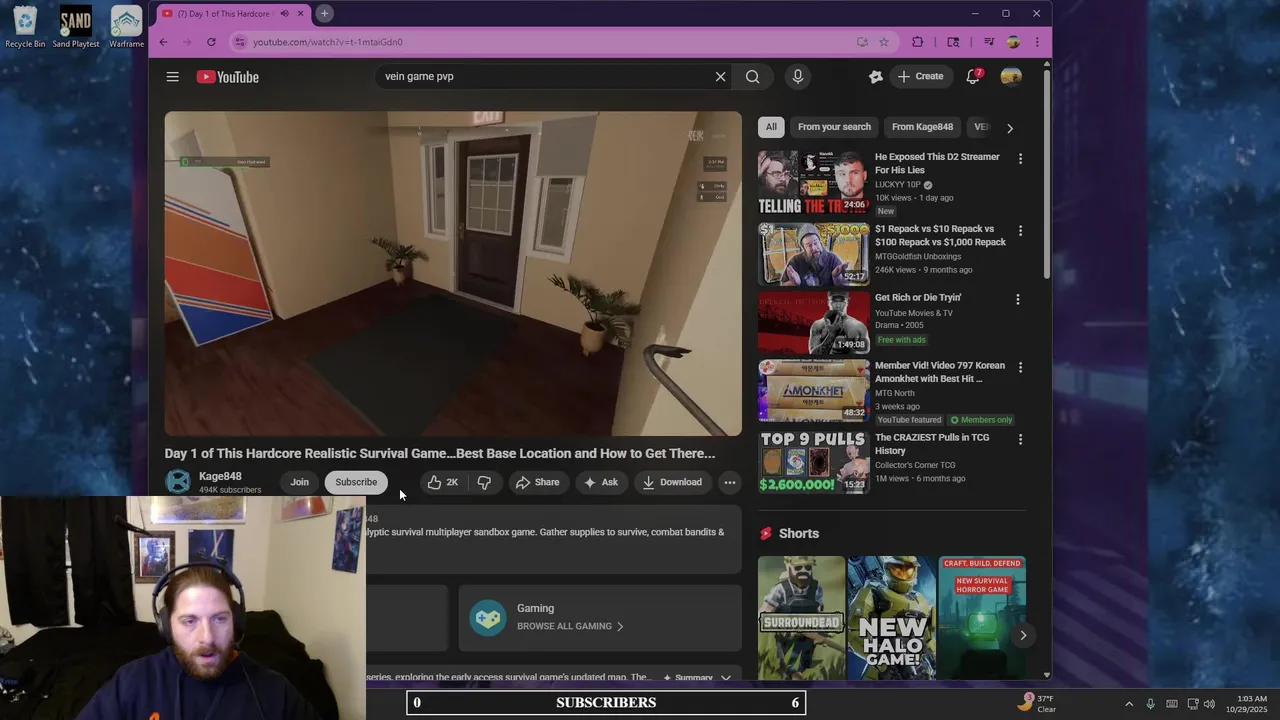Open the Kage848 channel avatar
The image size is (1280, 720).
(178, 482)
